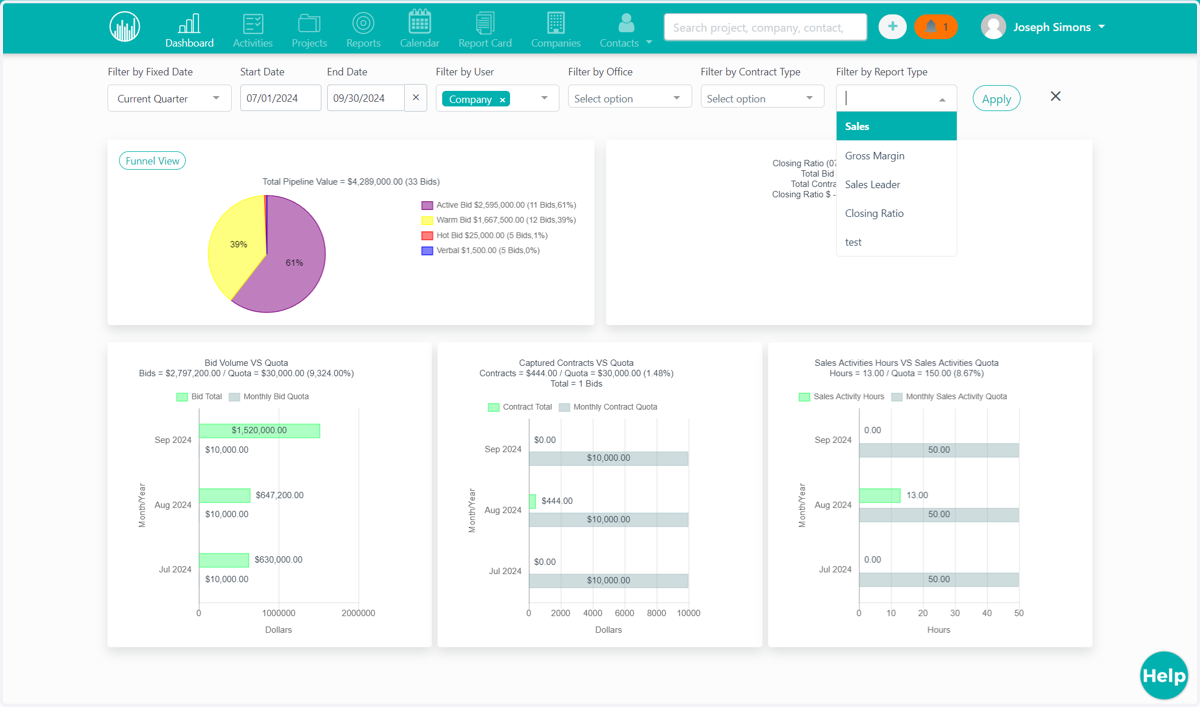The height and width of the screenshot is (707, 1200).
Task: Toggle Monthly Contract Quota legend entry
Action: [608, 407]
